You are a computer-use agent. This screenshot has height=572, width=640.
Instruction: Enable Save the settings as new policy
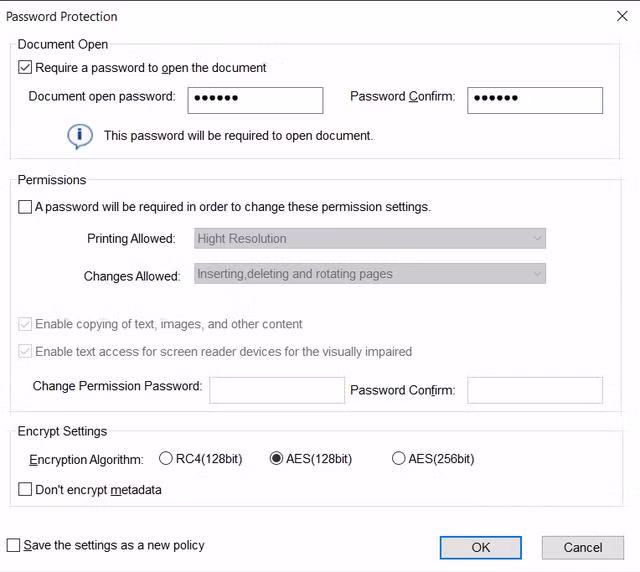pos(13,545)
